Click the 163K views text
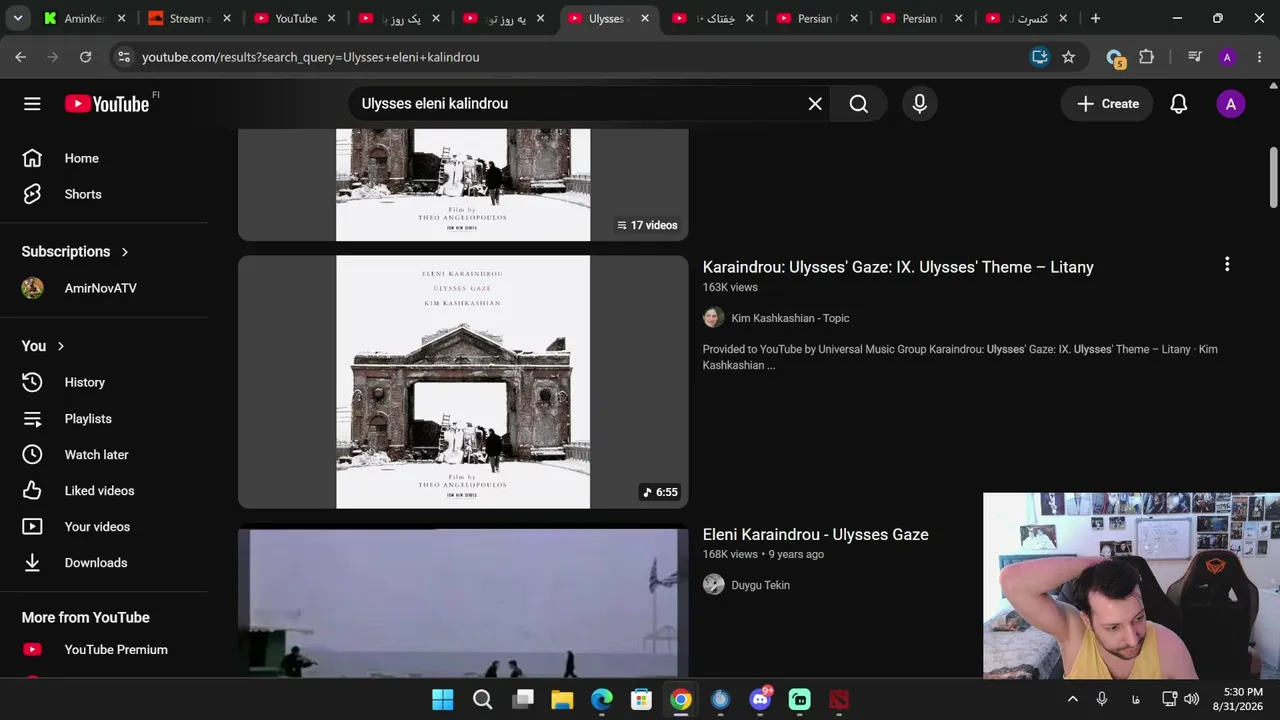 pos(730,287)
